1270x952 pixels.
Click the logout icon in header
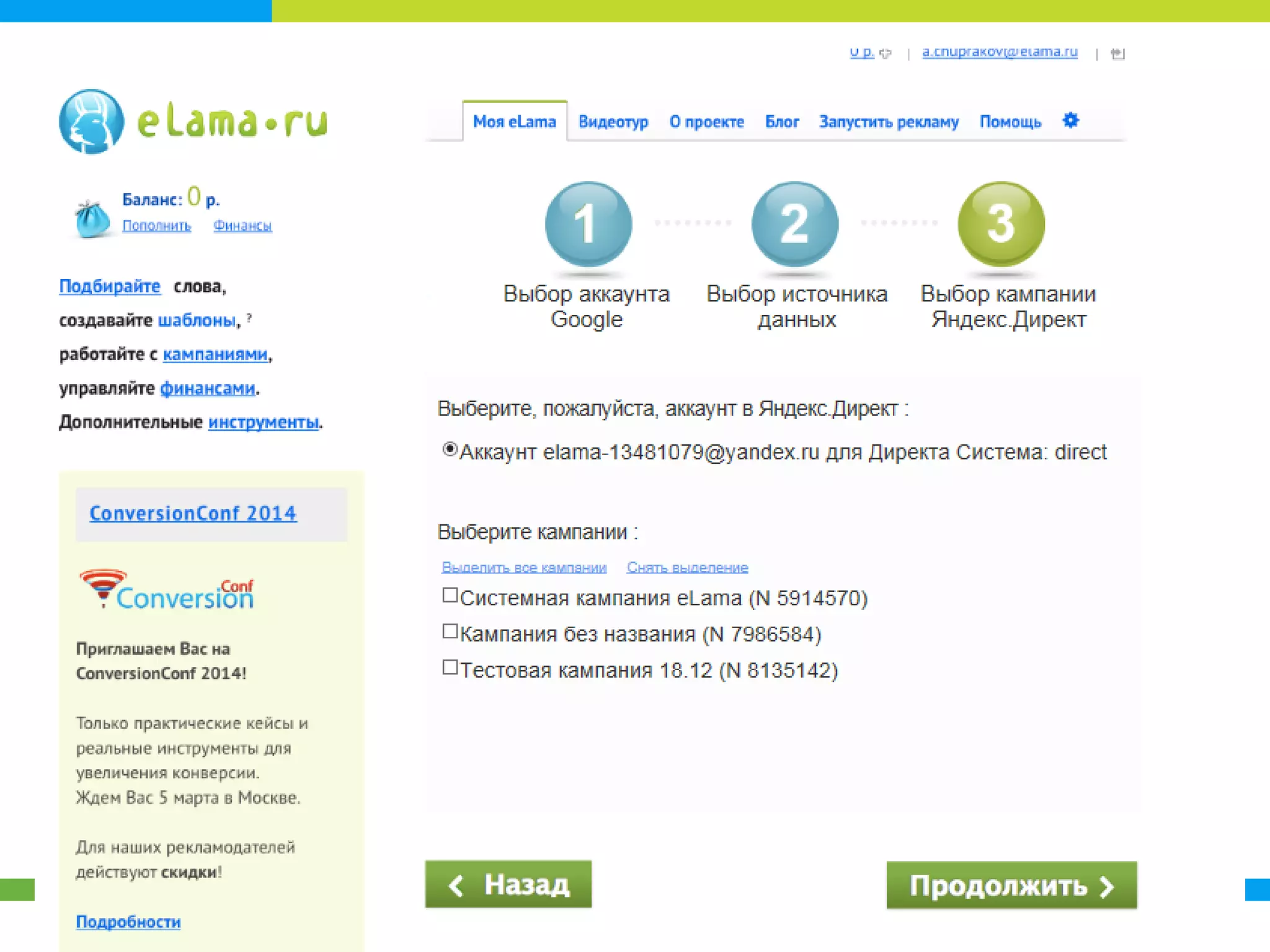click(1117, 53)
